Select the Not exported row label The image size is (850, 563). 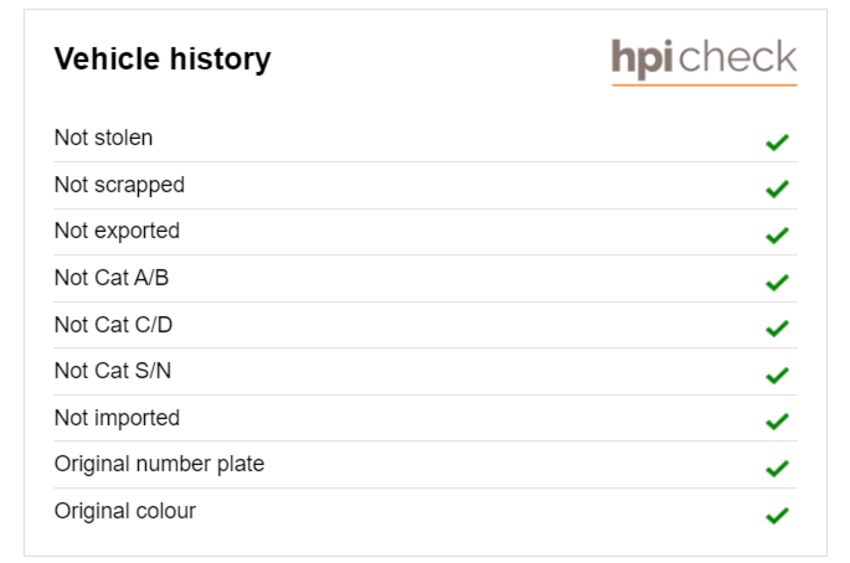[117, 231]
